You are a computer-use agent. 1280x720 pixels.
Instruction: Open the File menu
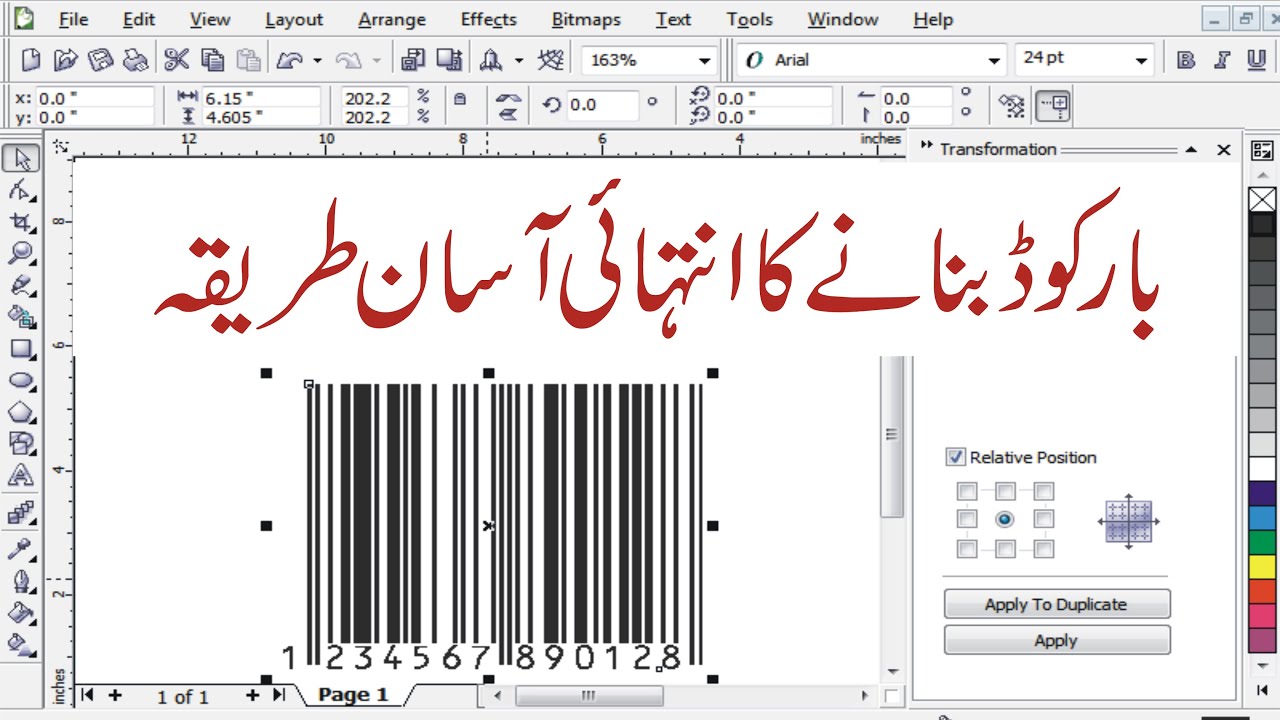click(x=73, y=20)
